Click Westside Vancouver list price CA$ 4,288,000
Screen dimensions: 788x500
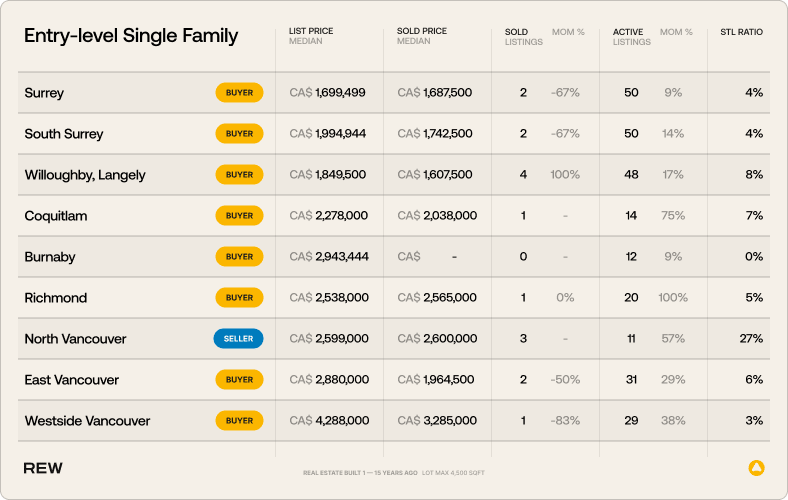click(329, 421)
